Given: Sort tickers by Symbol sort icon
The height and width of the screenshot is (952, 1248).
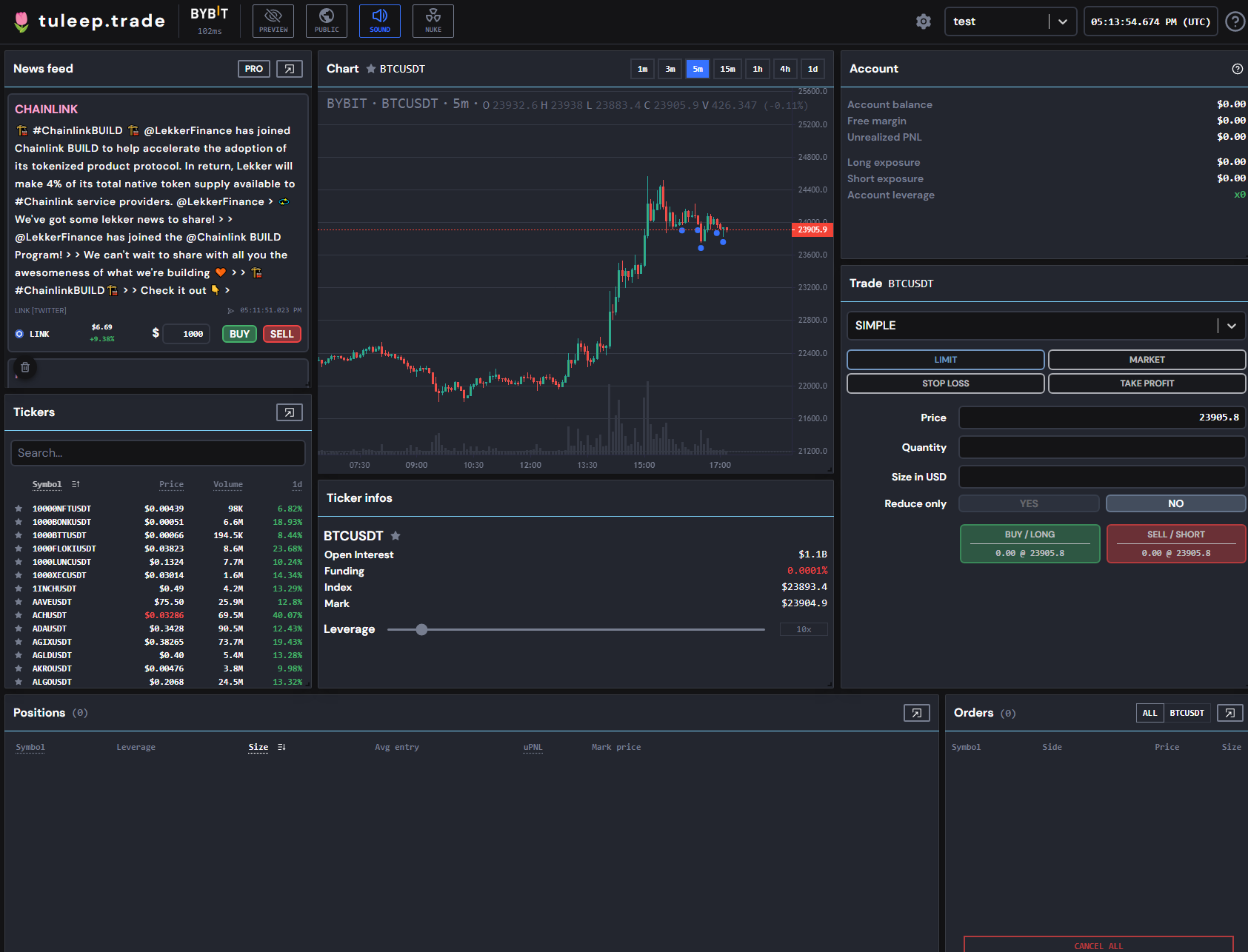Looking at the screenshot, I should coord(76,484).
